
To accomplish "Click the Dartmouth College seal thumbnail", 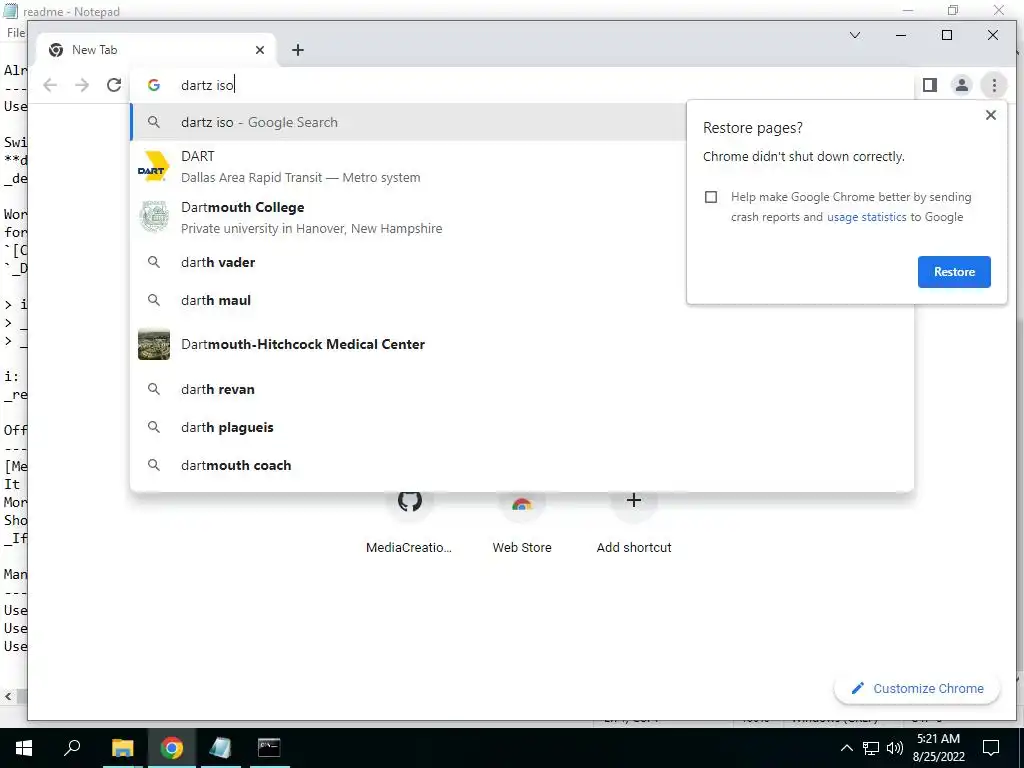I will 154,217.
